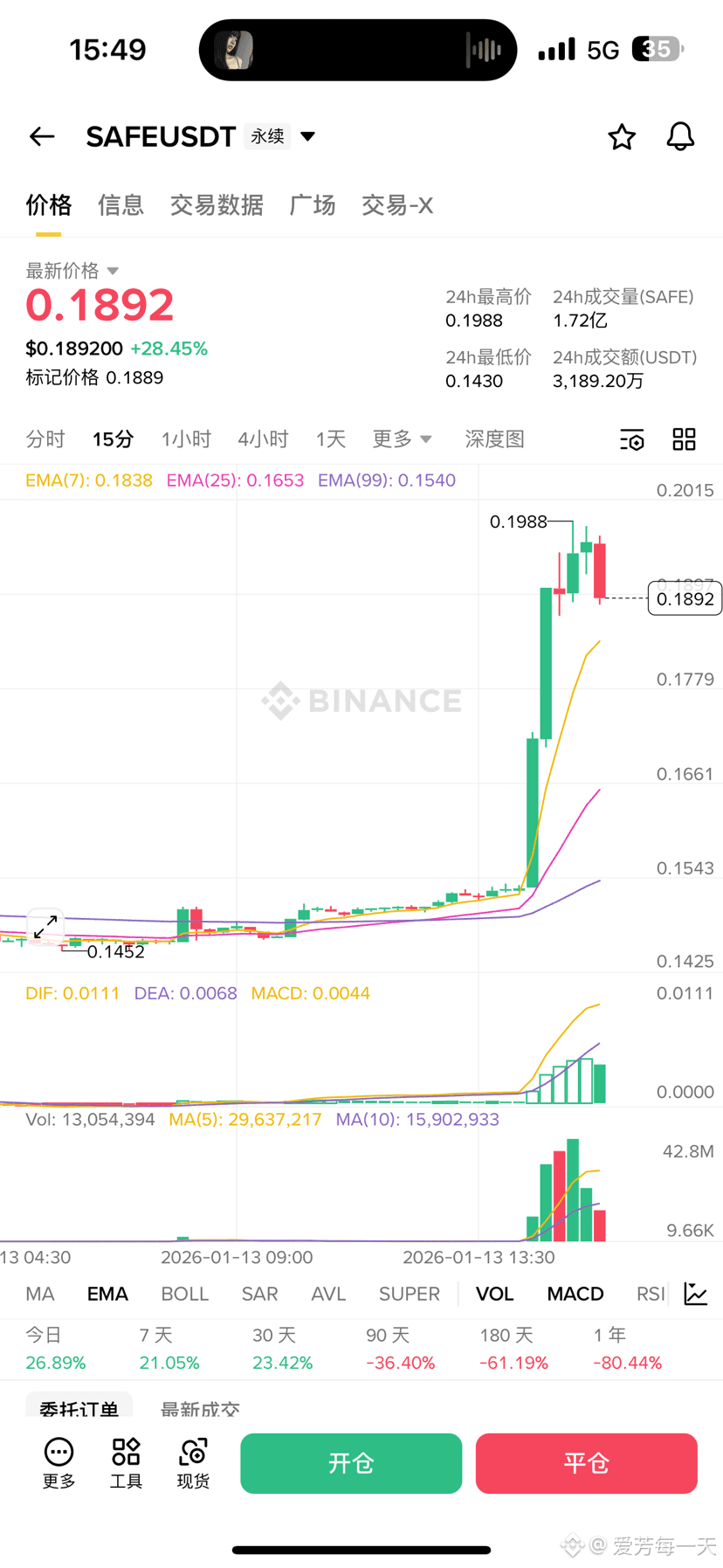Open the four-square layout grid icon
The width and height of the screenshot is (723, 1568).
(684, 439)
